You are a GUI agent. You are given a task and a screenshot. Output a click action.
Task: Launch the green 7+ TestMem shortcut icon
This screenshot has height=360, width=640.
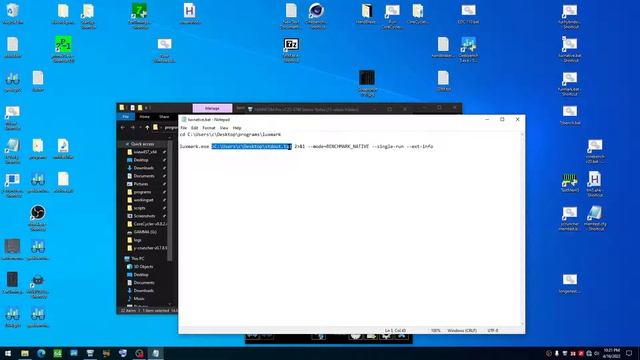point(139,16)
